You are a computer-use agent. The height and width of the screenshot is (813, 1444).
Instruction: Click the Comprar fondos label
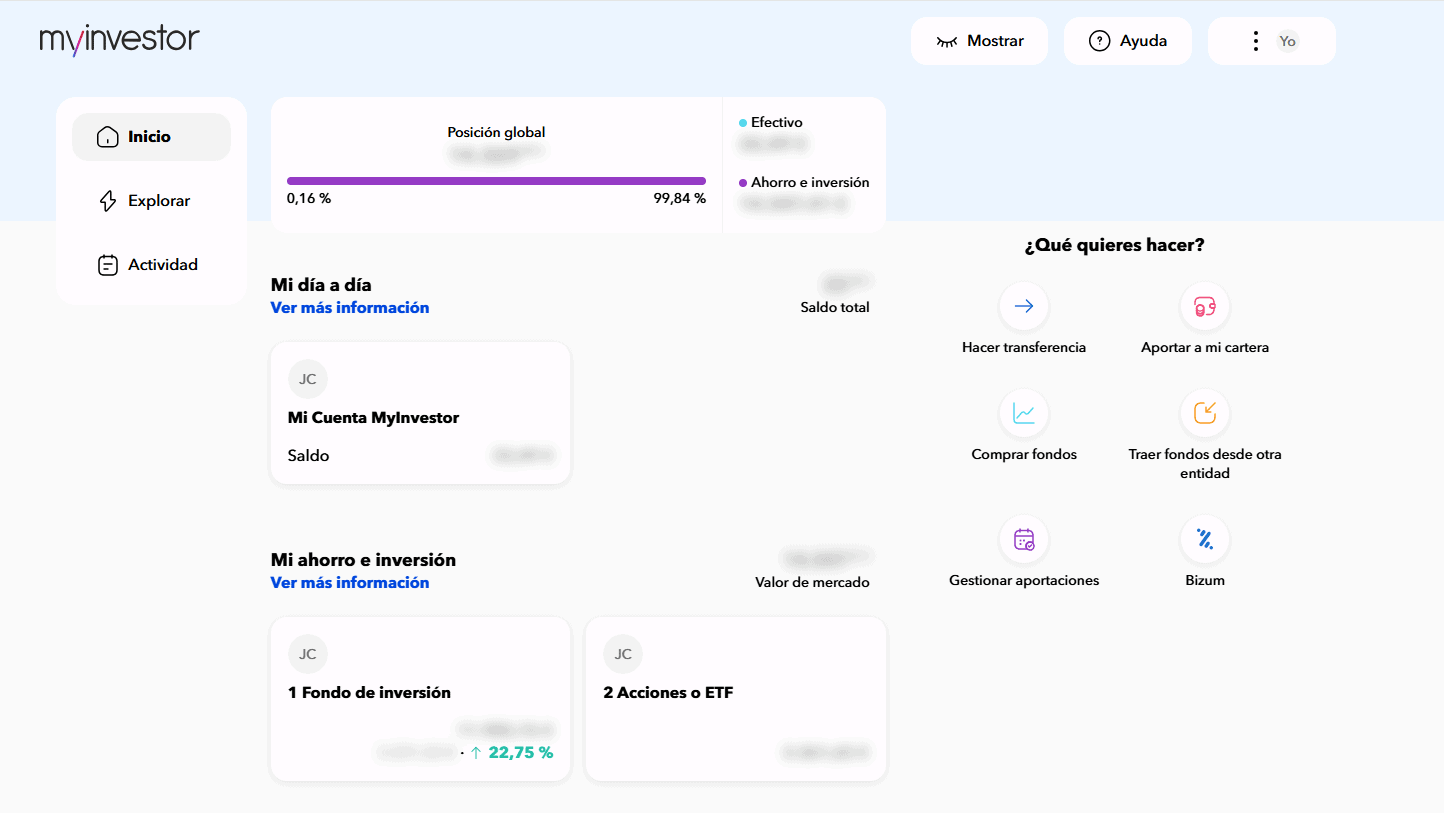1024,454
